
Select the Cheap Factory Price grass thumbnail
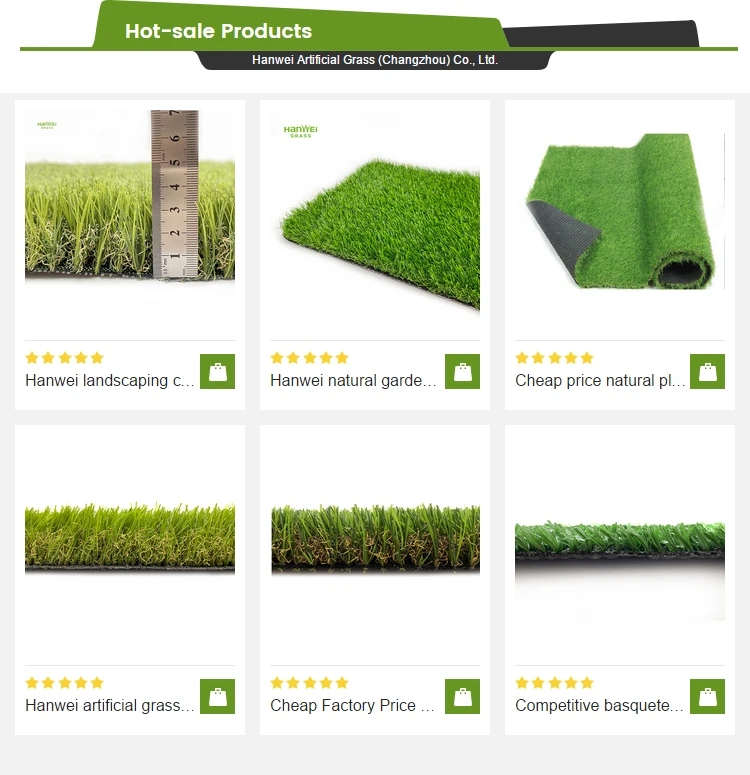(375, 540)
